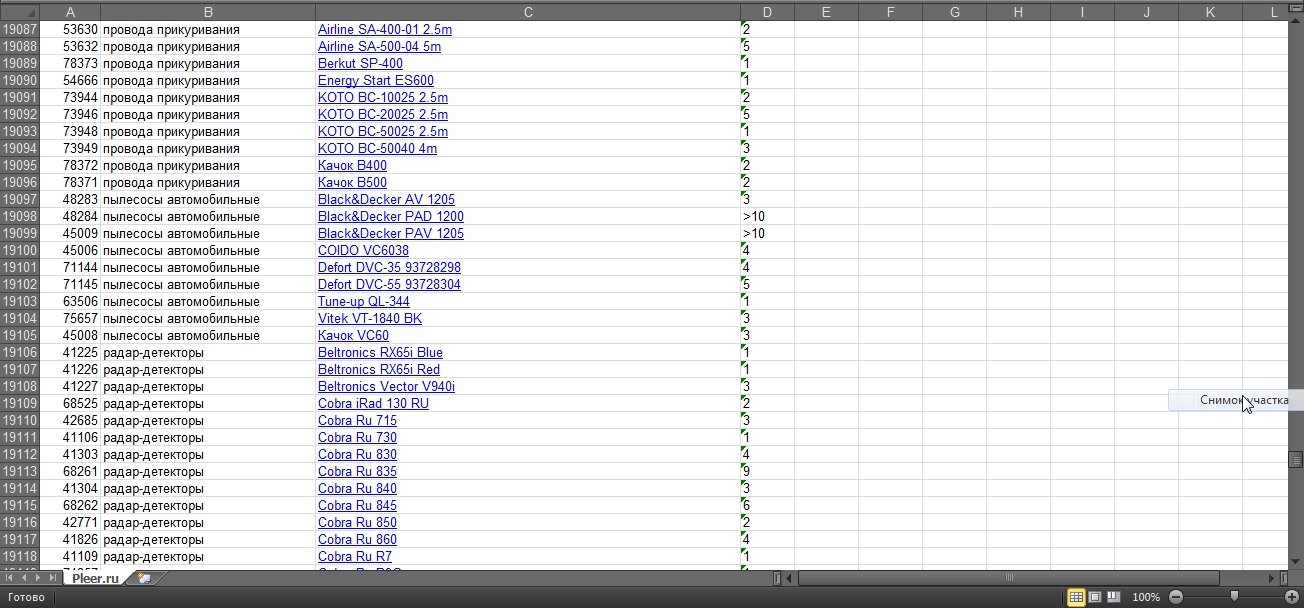Click the vertical scrollbar thumb
Viewport: 1304px width, 608px height.
coord(1296,459)
